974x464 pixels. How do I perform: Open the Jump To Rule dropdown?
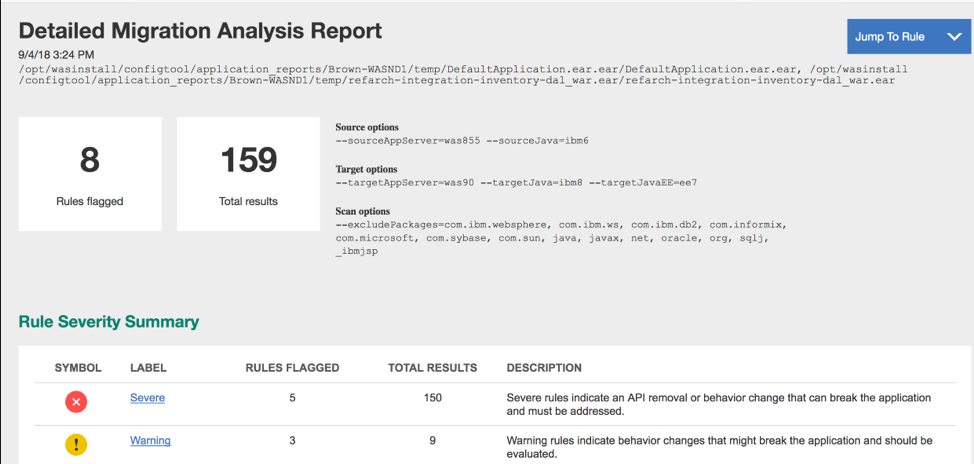(890, 37)
